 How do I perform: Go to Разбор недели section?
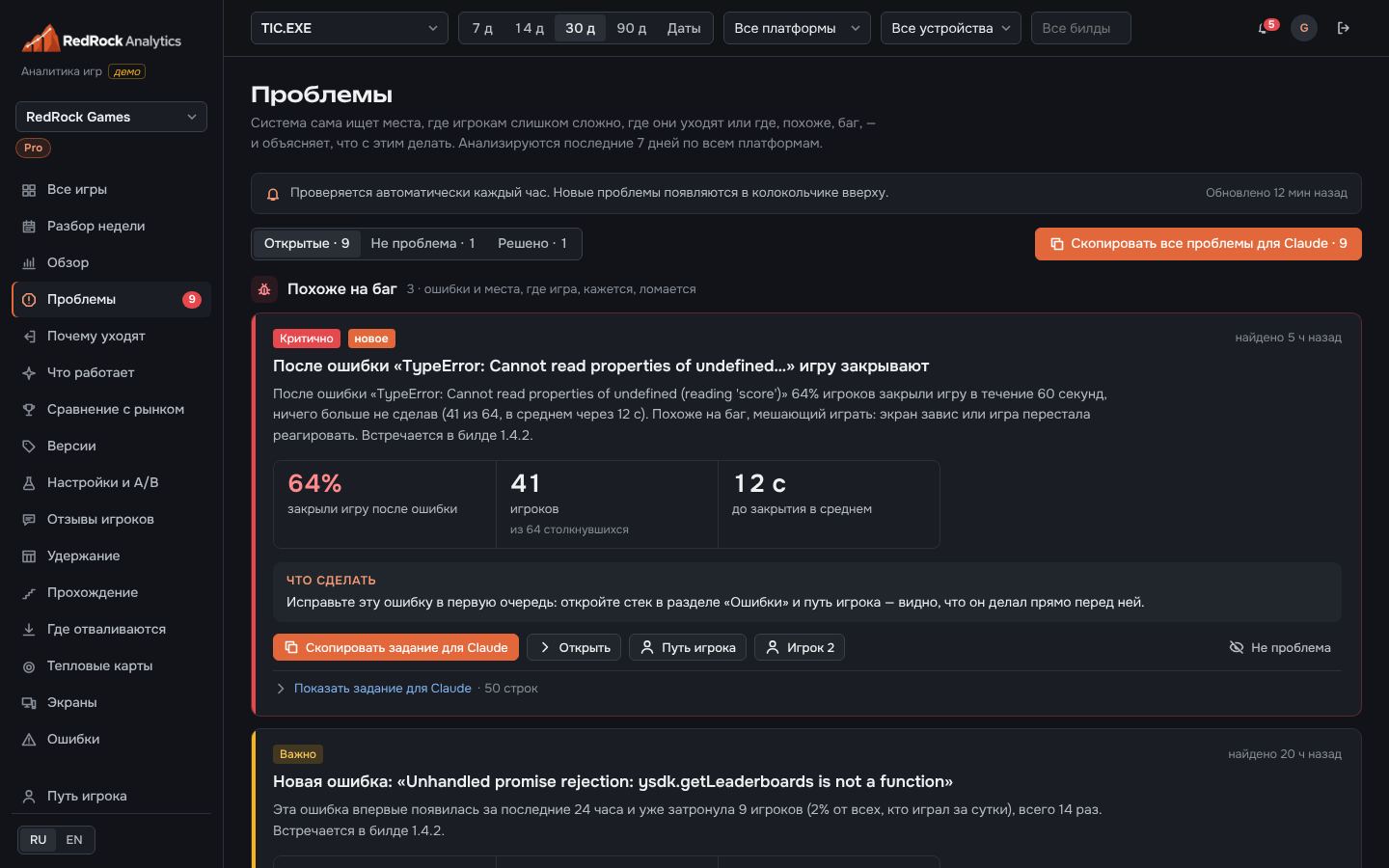point(111,227)
